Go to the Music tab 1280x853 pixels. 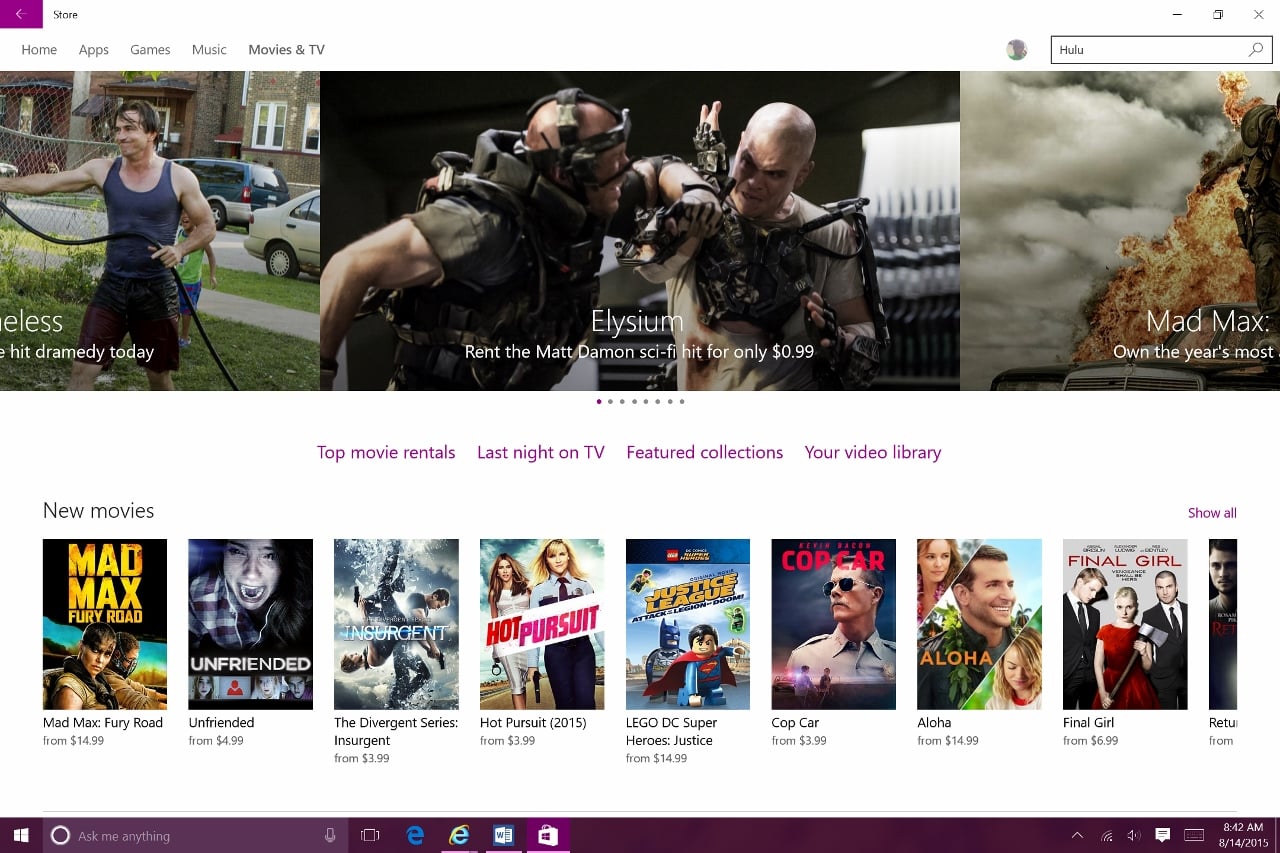[x=209, y=50]
